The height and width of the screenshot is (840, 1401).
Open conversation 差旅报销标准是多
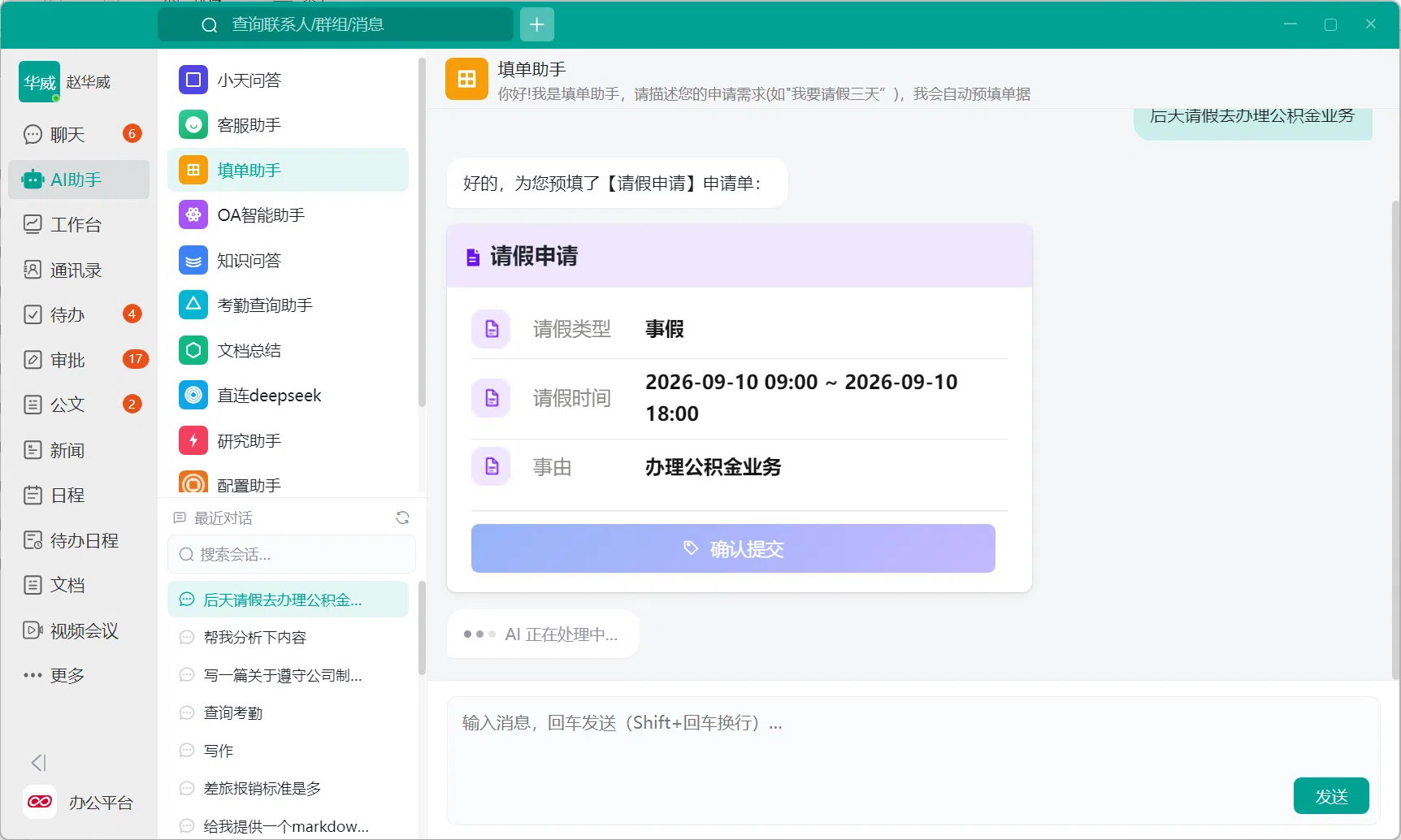point(288,789)
